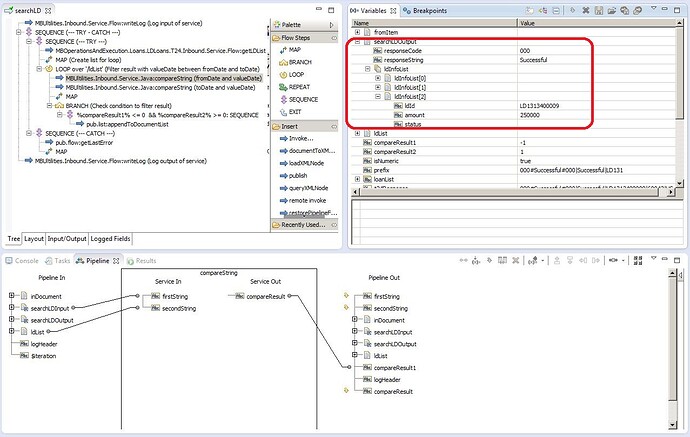Collapse the SEQUENCE (--- CATCH ---) node
Viewport: 690px width, 437px height.
point(29,133)
